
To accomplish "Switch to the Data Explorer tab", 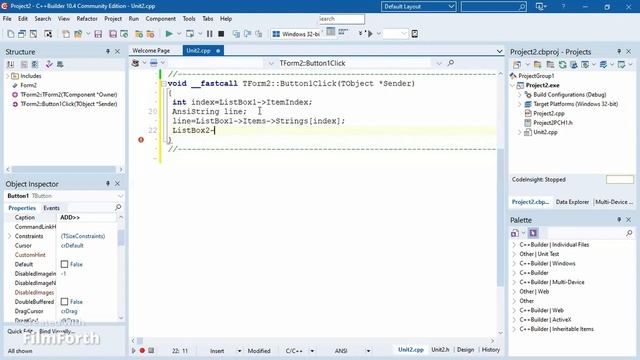I will 572,202.
